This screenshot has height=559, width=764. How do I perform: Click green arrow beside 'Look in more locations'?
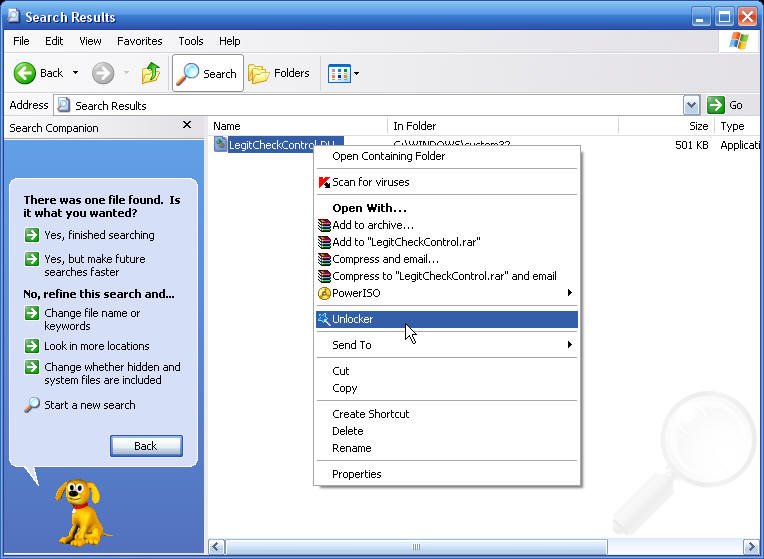click(x=32, y=346)
